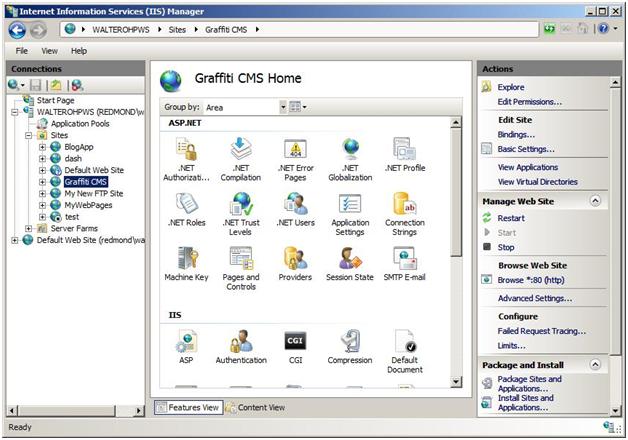Click the feature list vertical scrollbar
This screenshot has width=628, height=440.
[x=456, y=192]
